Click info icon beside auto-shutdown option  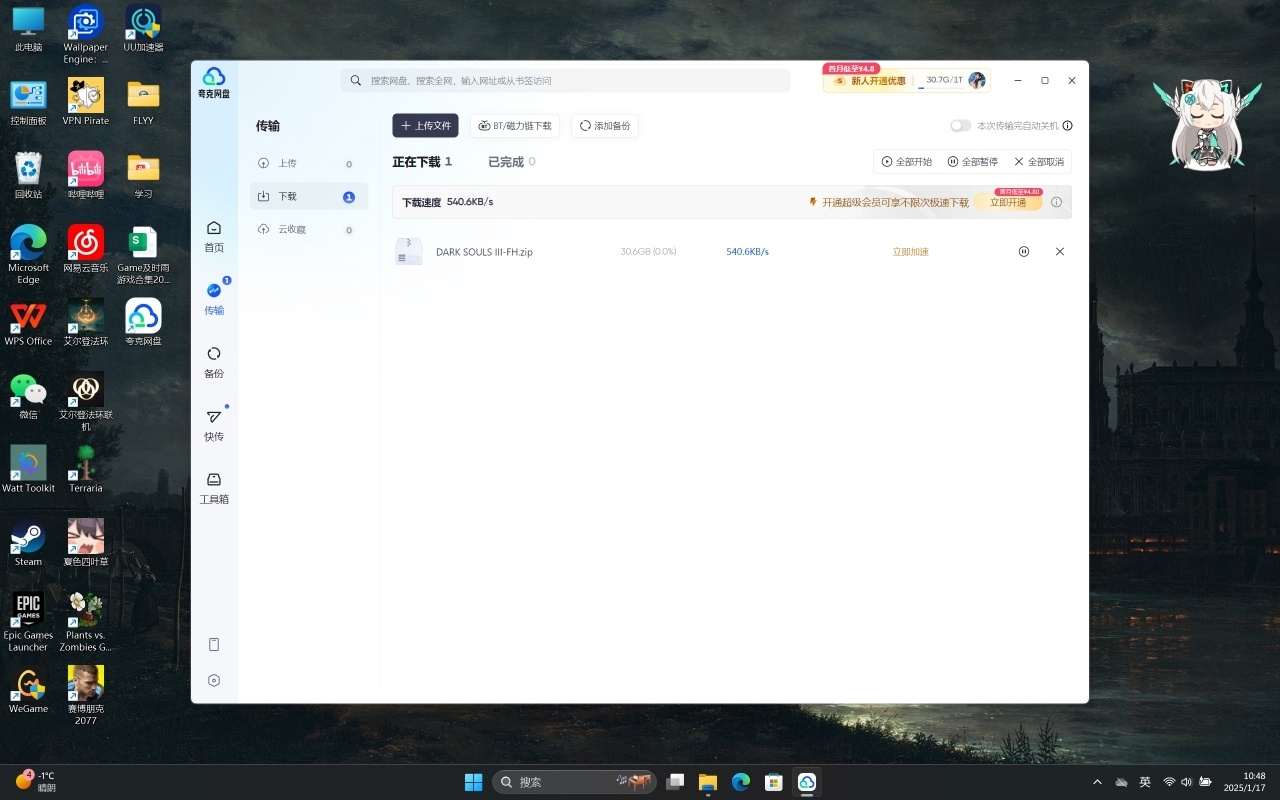click(x=1067, y=126)
